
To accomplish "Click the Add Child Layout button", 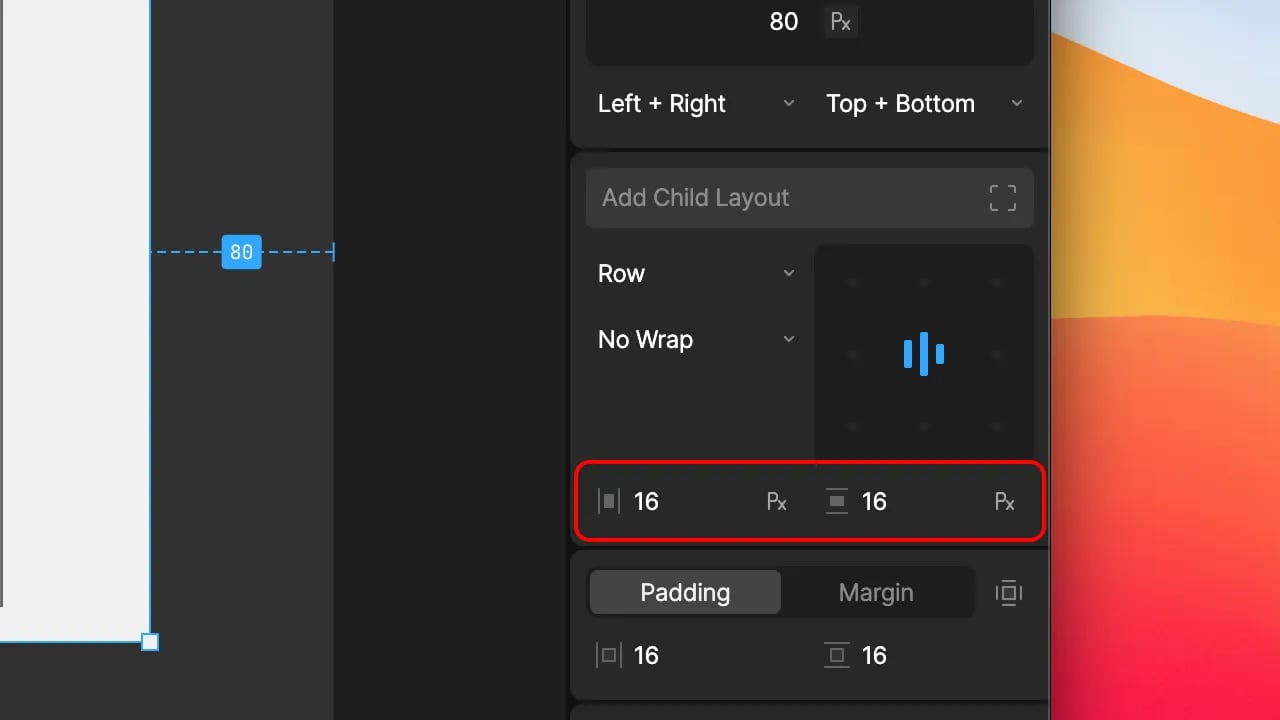I will [x=809, y=198].
